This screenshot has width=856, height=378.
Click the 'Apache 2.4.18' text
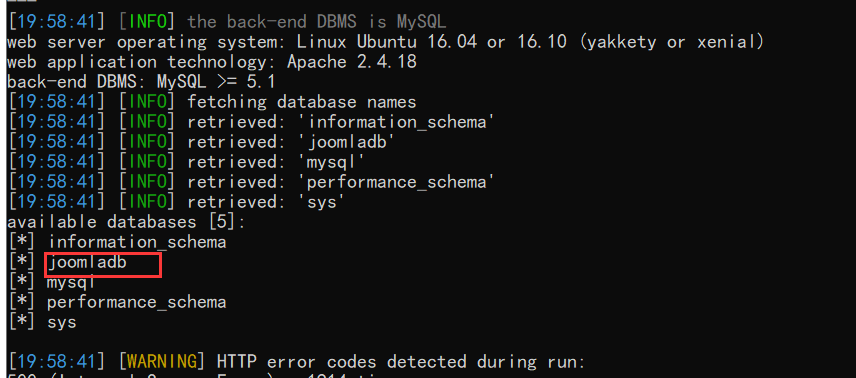coord(352,62)
